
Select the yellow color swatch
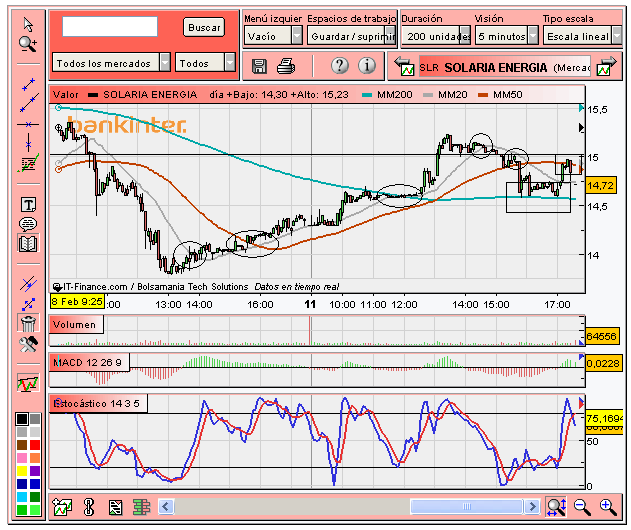[22, 471]
